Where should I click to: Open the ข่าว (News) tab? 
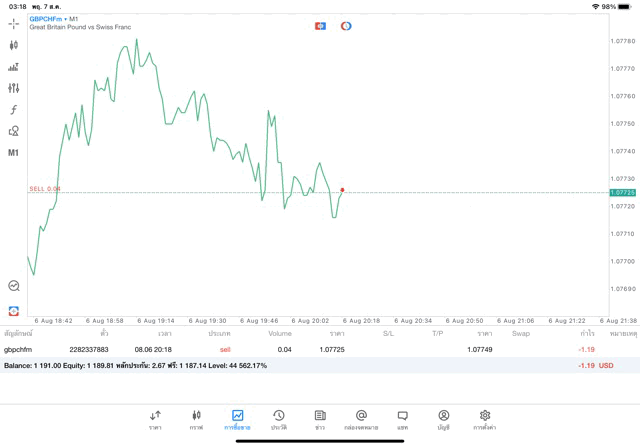click(x=320, y=418)
